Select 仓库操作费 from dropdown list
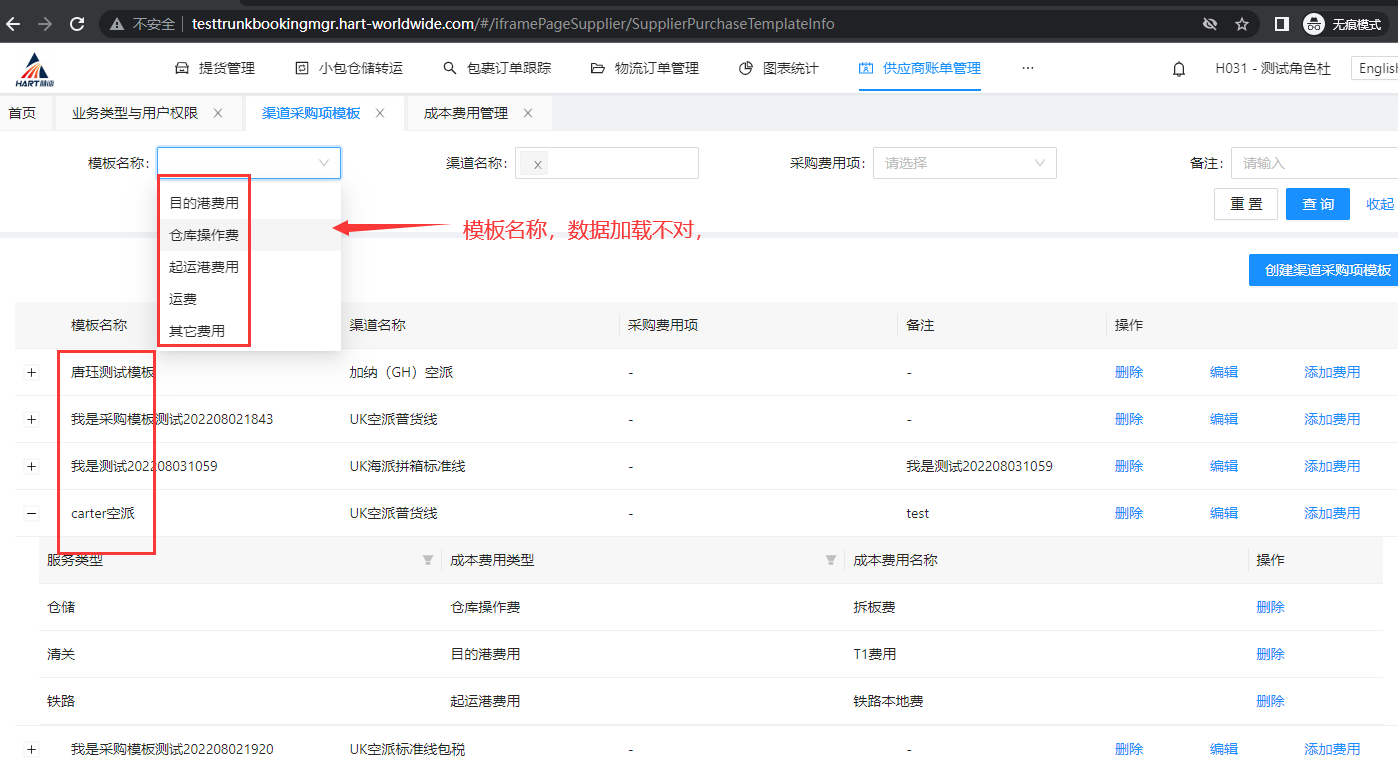 click(x=204, y=235)
